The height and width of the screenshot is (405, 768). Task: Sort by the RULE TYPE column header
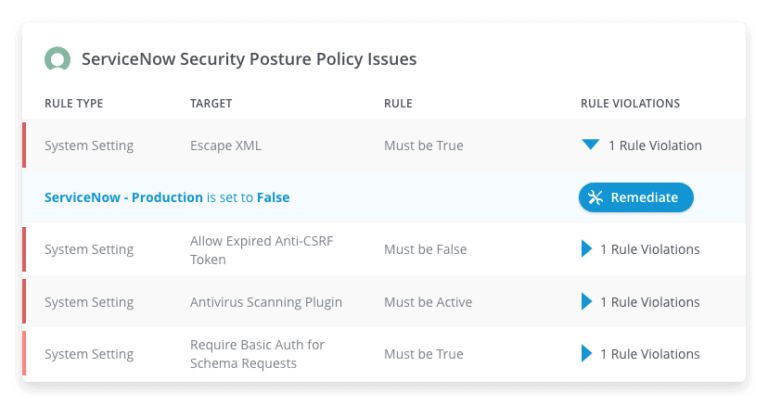coord(73,103)
